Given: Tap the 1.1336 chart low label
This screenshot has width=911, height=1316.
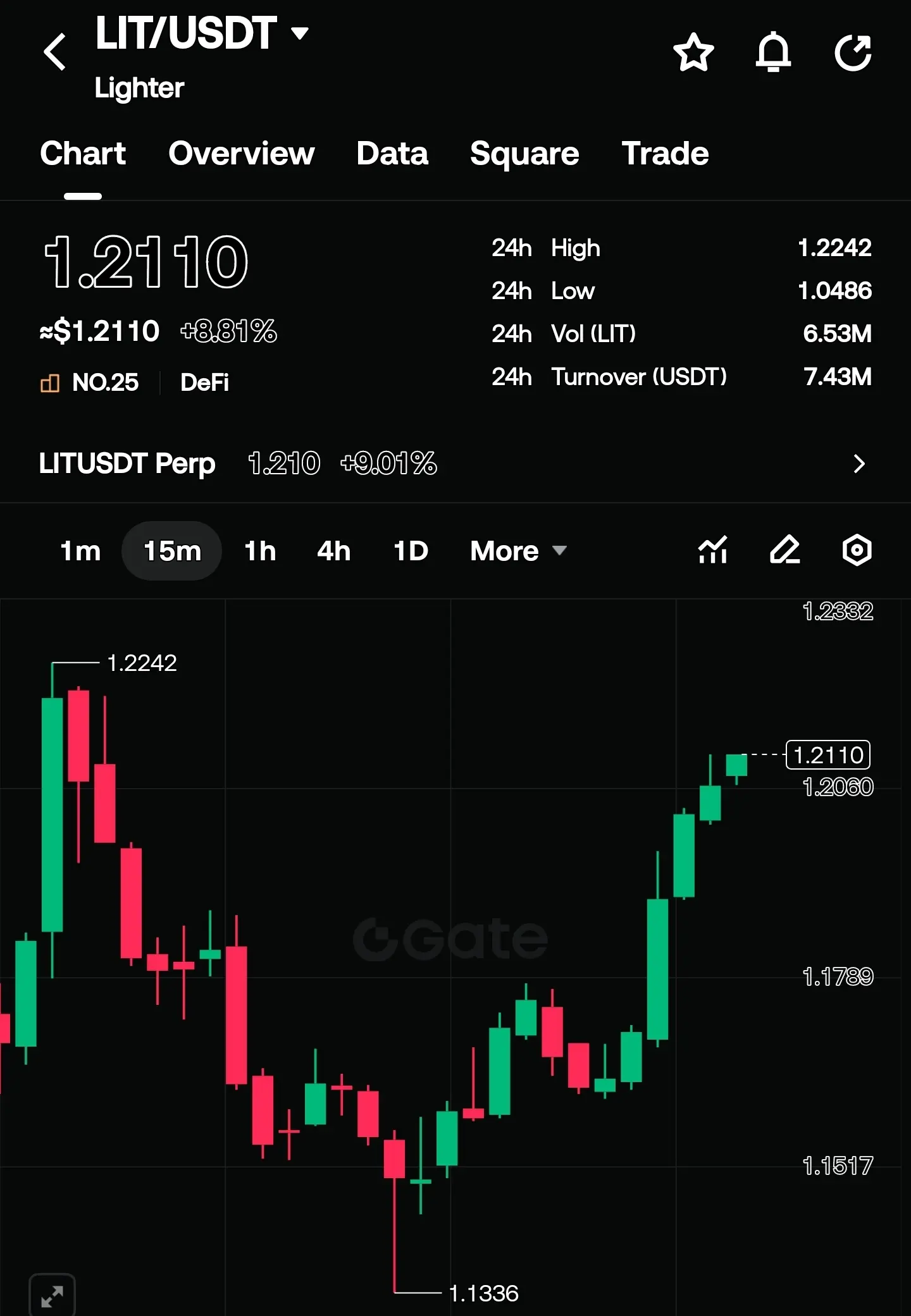Looking at the screenshot, I should click(483, 1293).
